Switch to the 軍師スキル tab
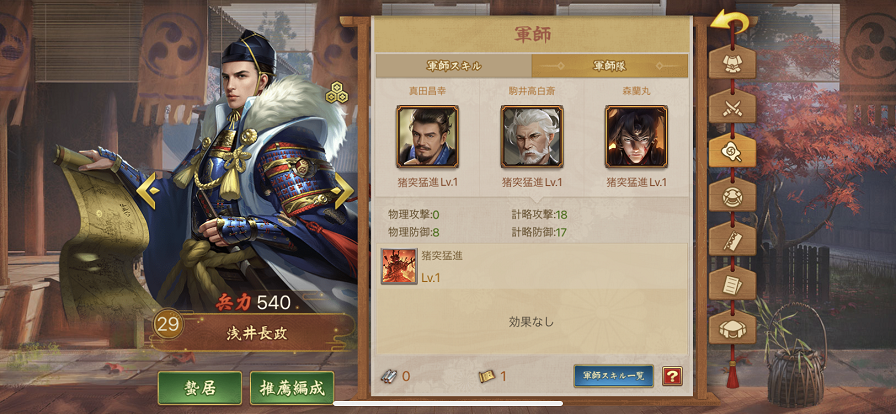896x414 pixels. pos(454,66)
